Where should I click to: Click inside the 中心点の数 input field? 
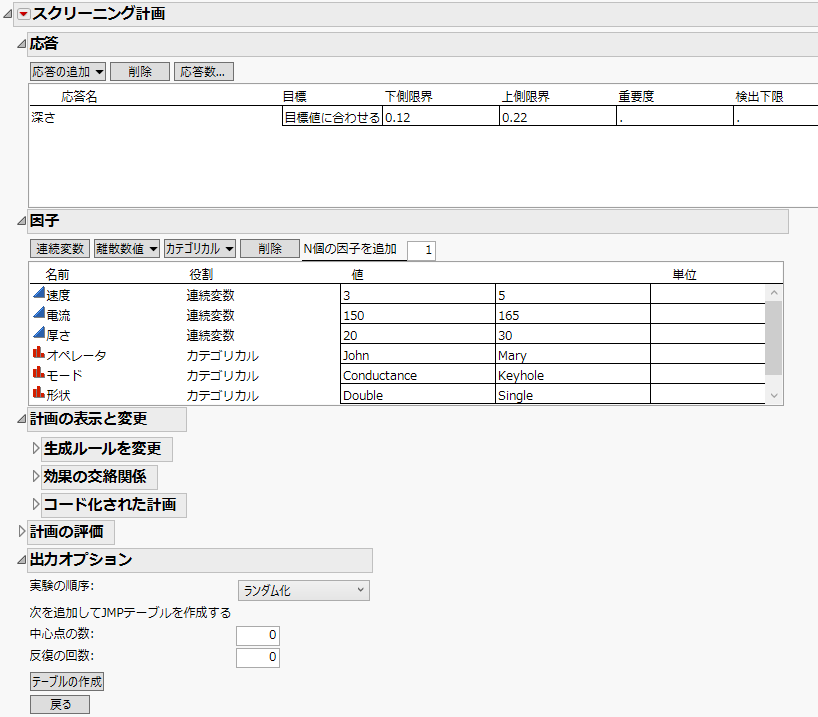pos(256,634)
